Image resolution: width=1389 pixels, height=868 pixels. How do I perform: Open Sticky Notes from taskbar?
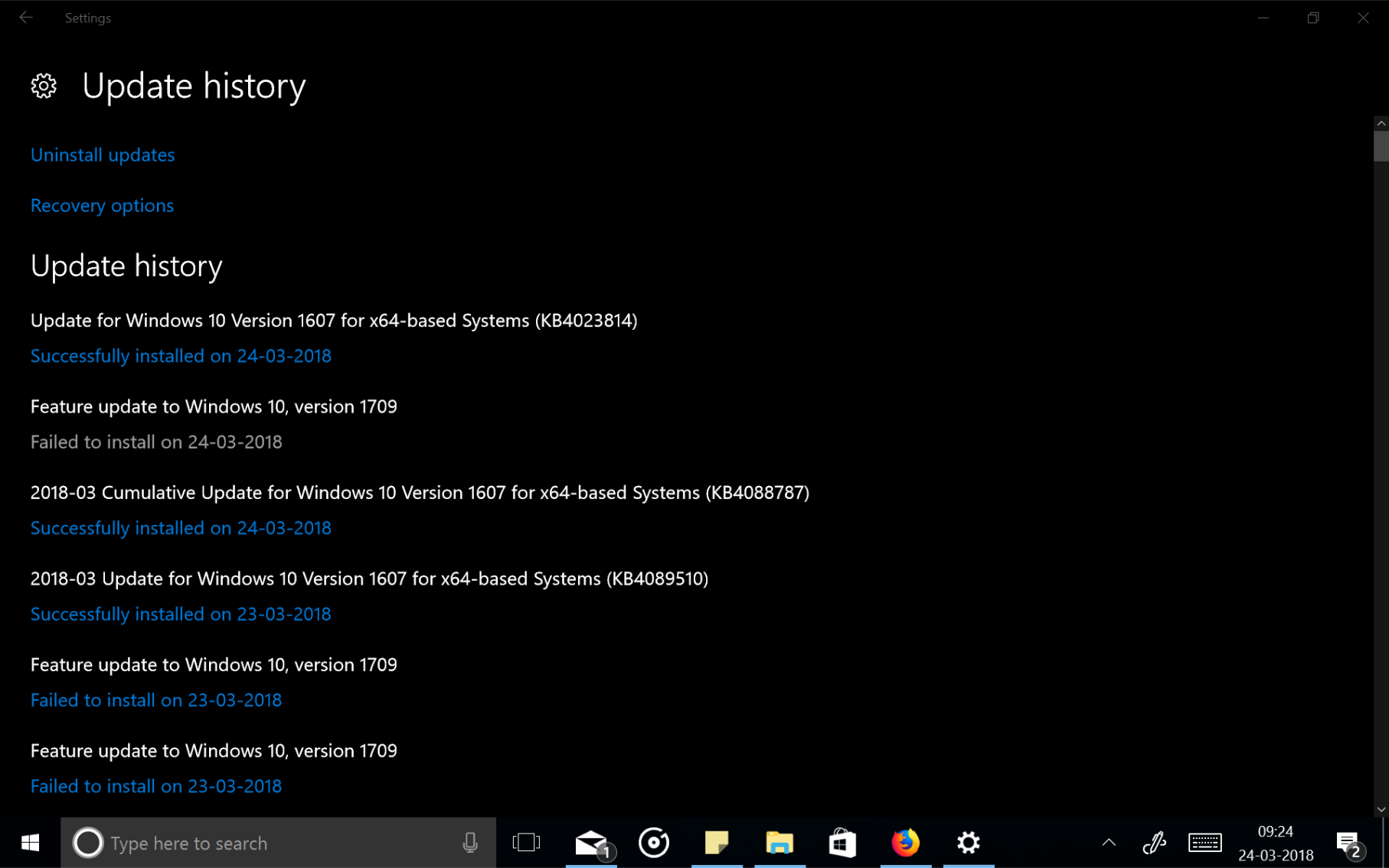(717, 843)
